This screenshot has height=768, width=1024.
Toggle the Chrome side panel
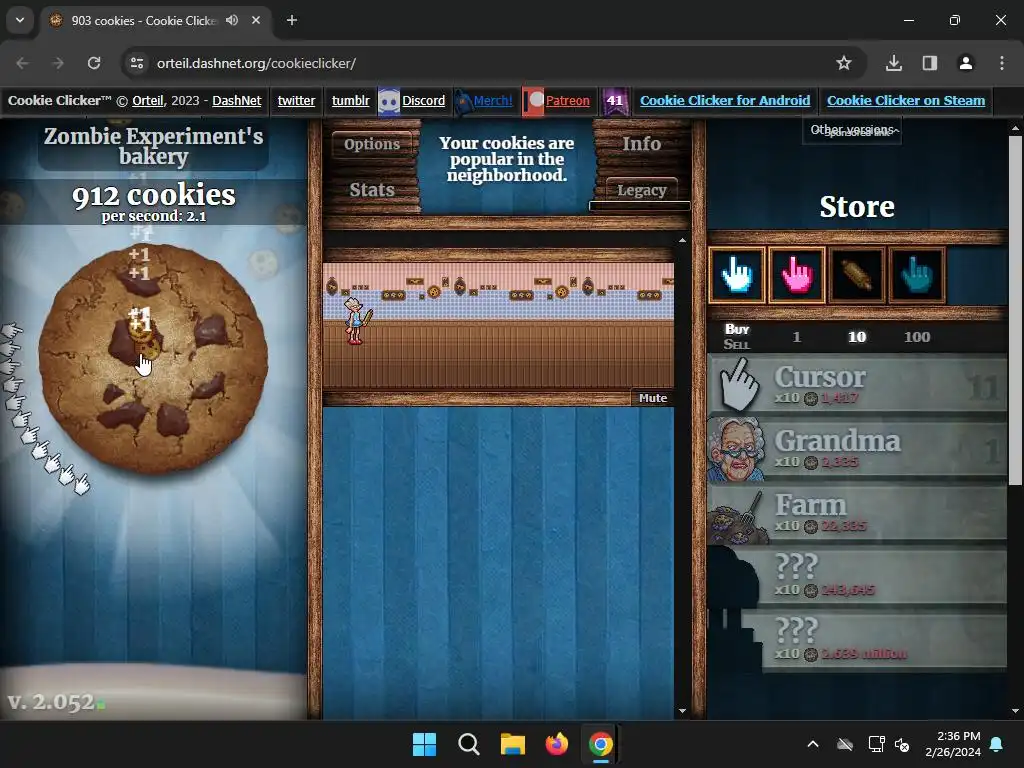point(929,63)
